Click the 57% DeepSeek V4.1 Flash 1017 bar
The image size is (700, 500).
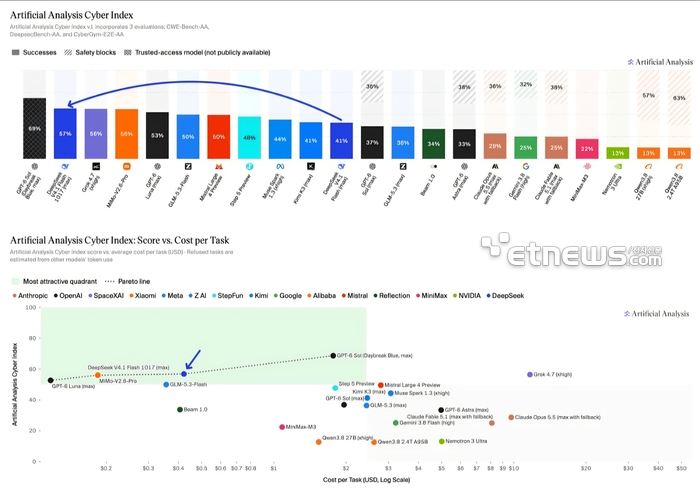(65, 133)
